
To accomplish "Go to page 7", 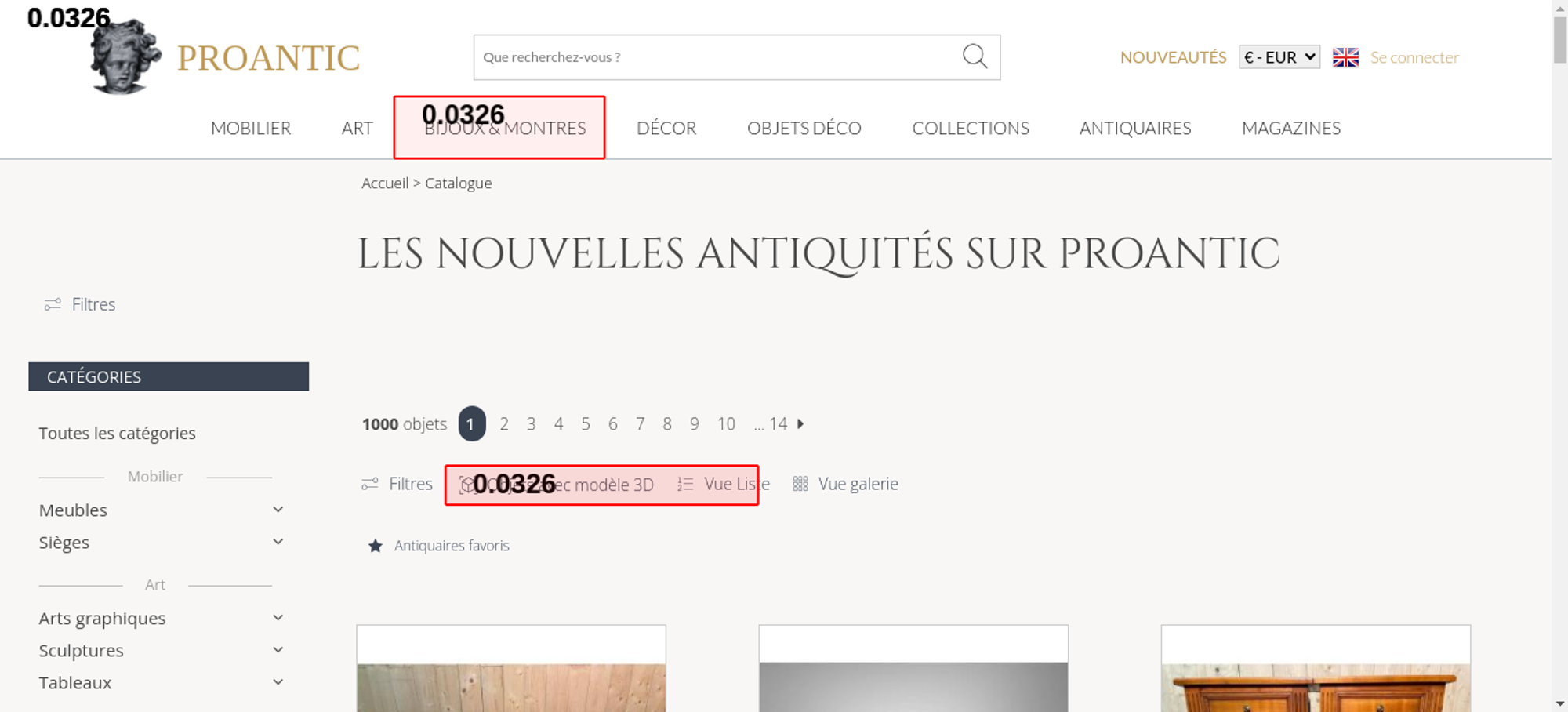I will coord(641,424).
